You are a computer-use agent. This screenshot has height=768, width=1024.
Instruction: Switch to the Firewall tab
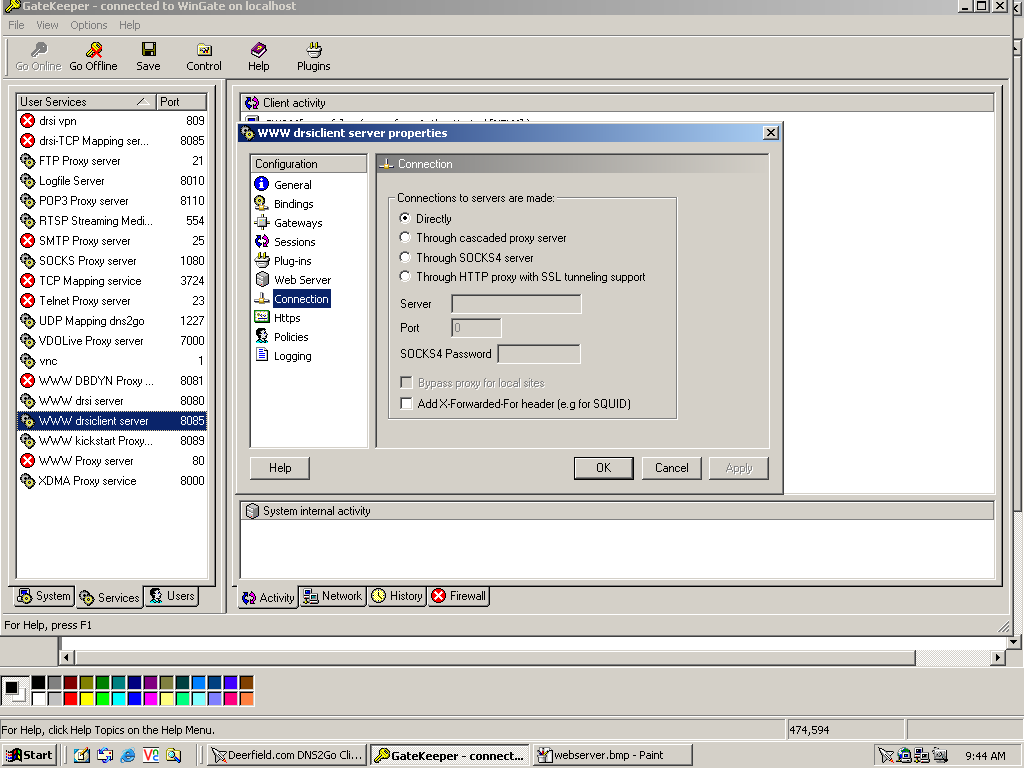point(458,596)
